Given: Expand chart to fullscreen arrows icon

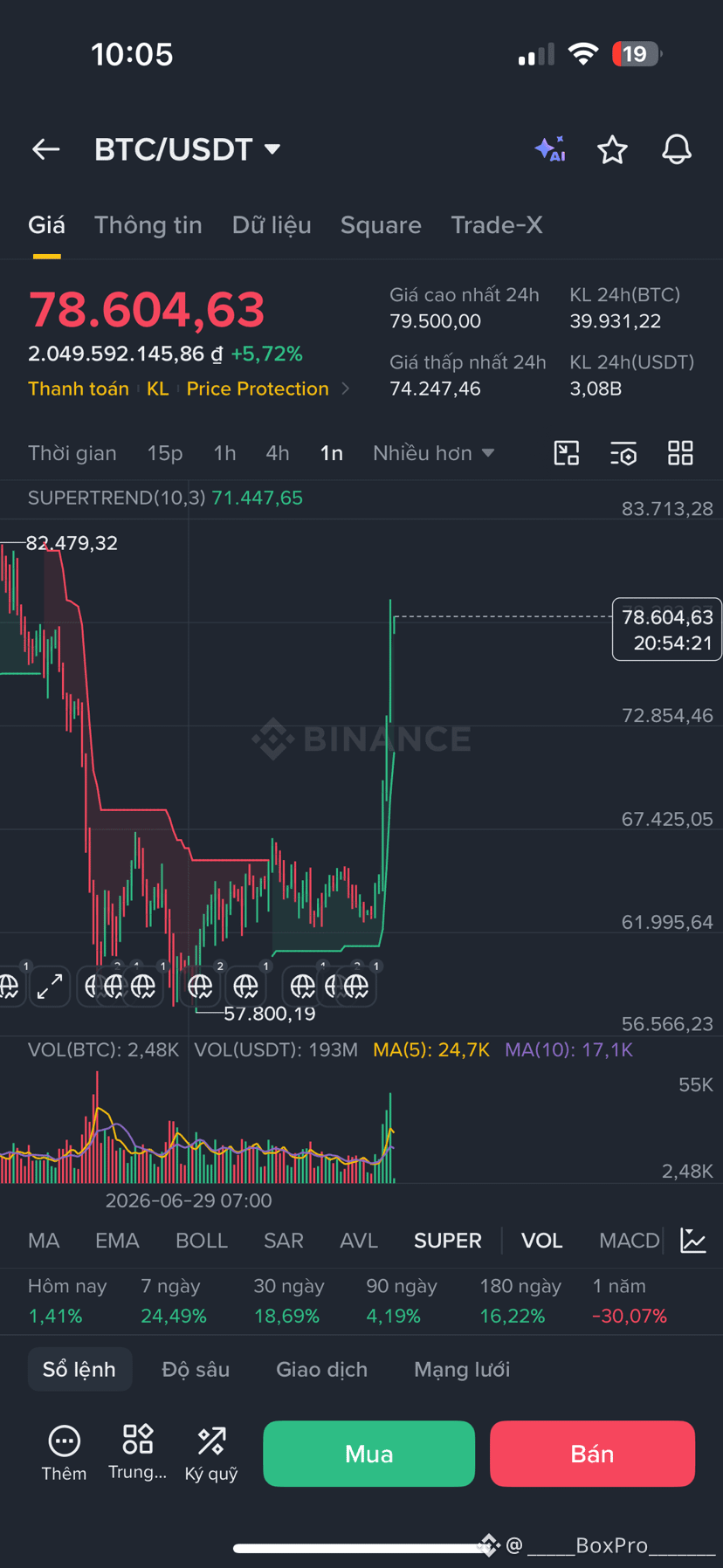Looking at the screenshot, I should tap(50, 987).
